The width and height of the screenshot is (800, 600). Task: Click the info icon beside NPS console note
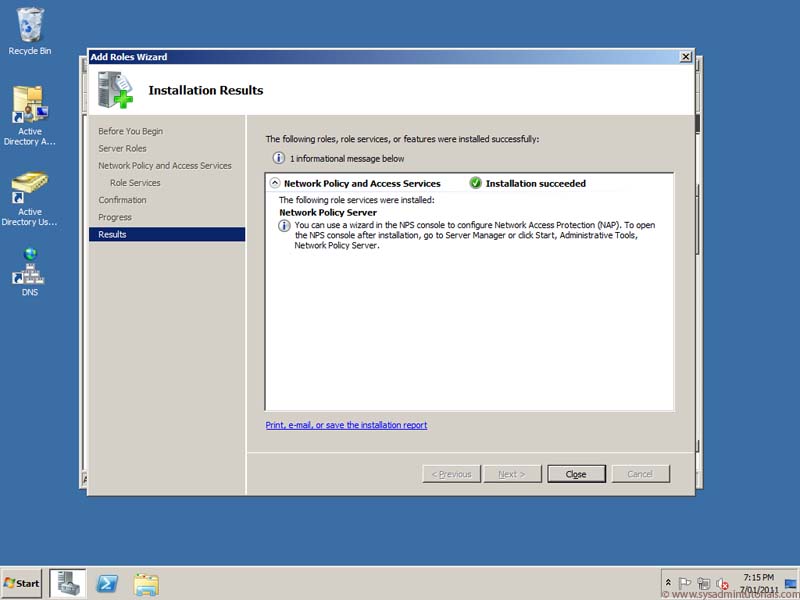click(284, 226)
